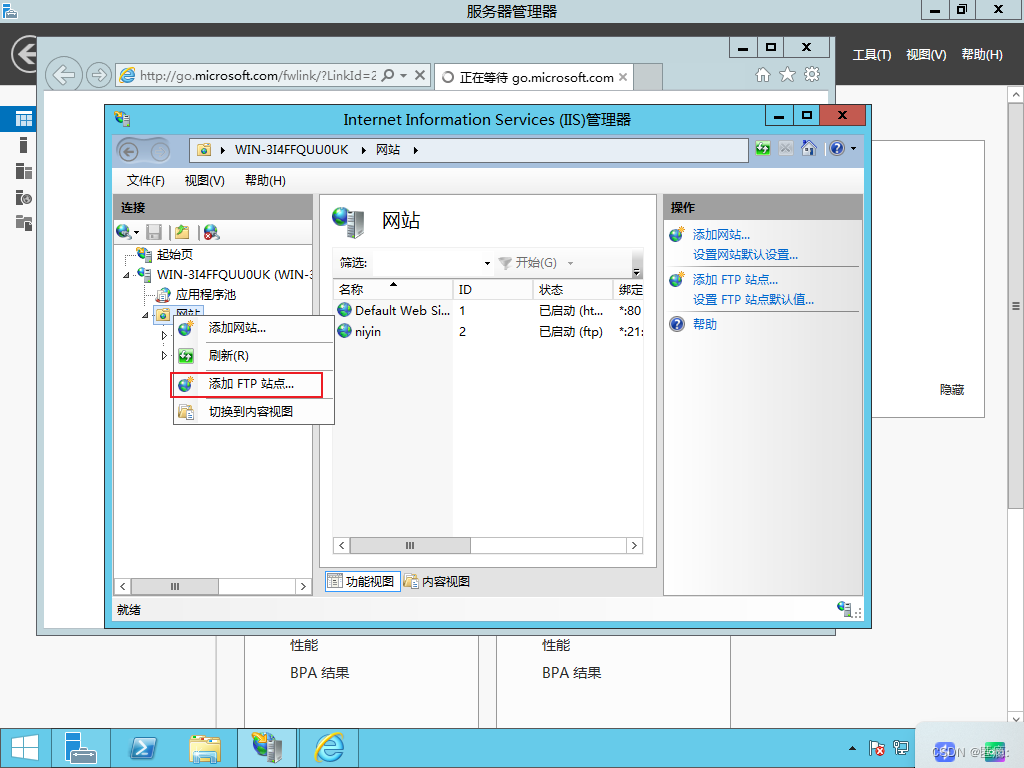Click the stop icon beside refresh in IIS
Screen dimensions: 1024x768
786,148
